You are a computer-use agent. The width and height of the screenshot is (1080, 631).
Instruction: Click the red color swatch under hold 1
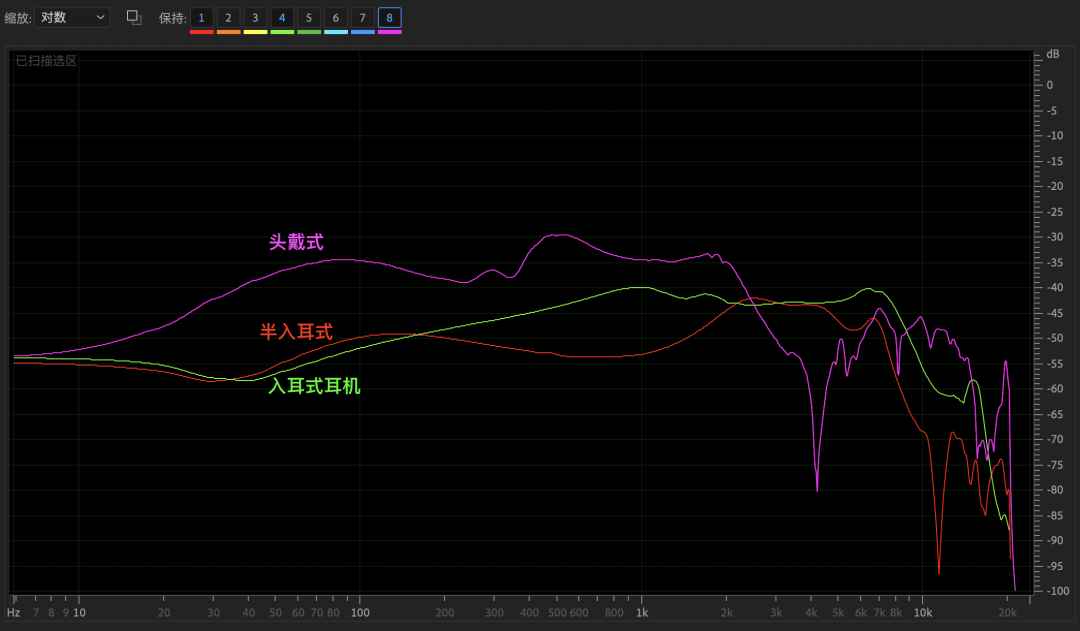pyautogui.click(x=201, y=32)
